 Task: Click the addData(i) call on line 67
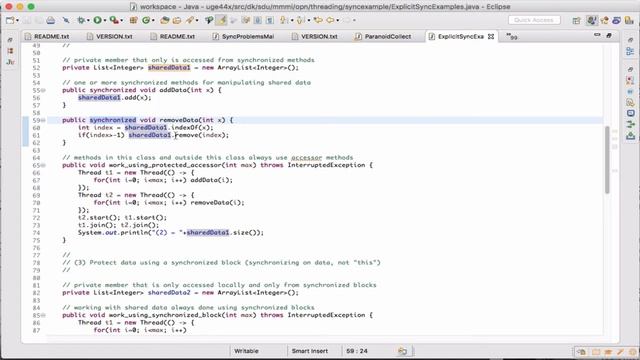[x=211, y=180]
